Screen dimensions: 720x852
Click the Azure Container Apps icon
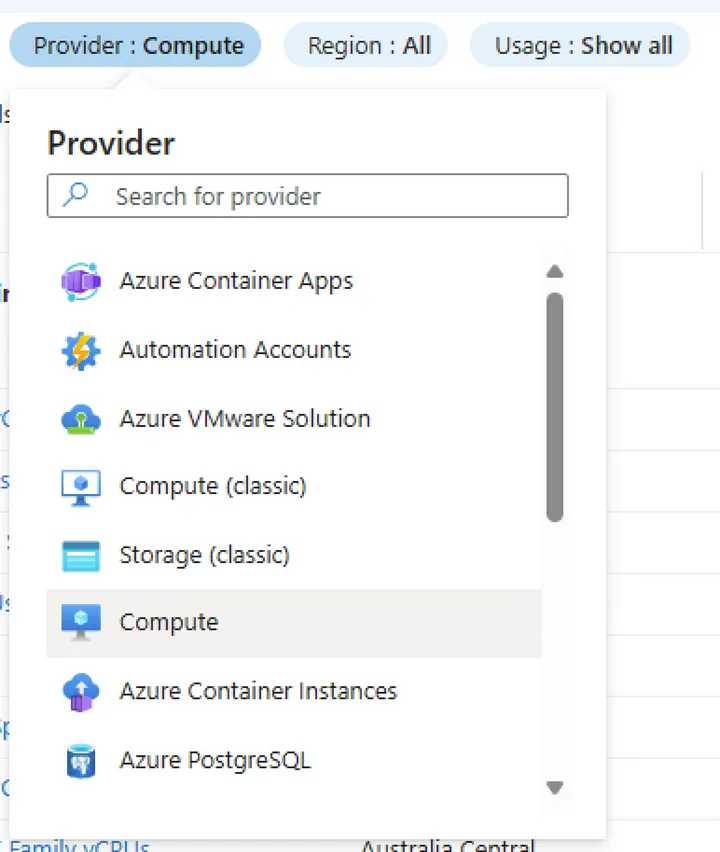coord(80,281)
